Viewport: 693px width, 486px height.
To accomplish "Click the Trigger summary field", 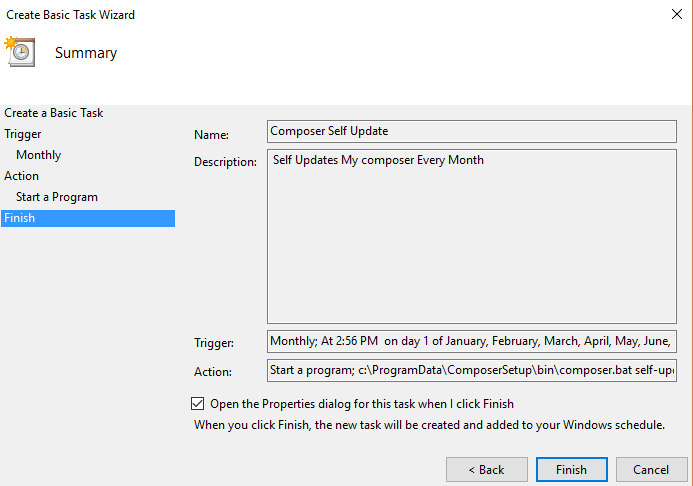I will [x=472, y=341].
